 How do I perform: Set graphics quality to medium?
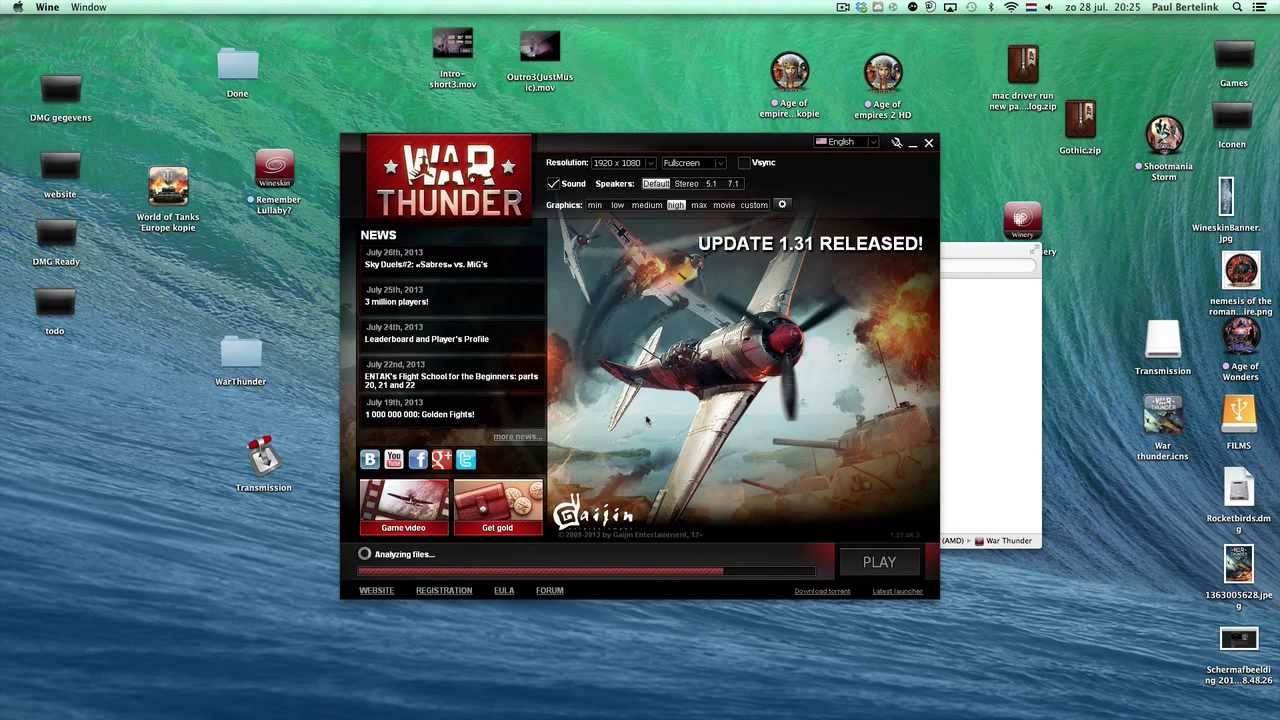647,205
